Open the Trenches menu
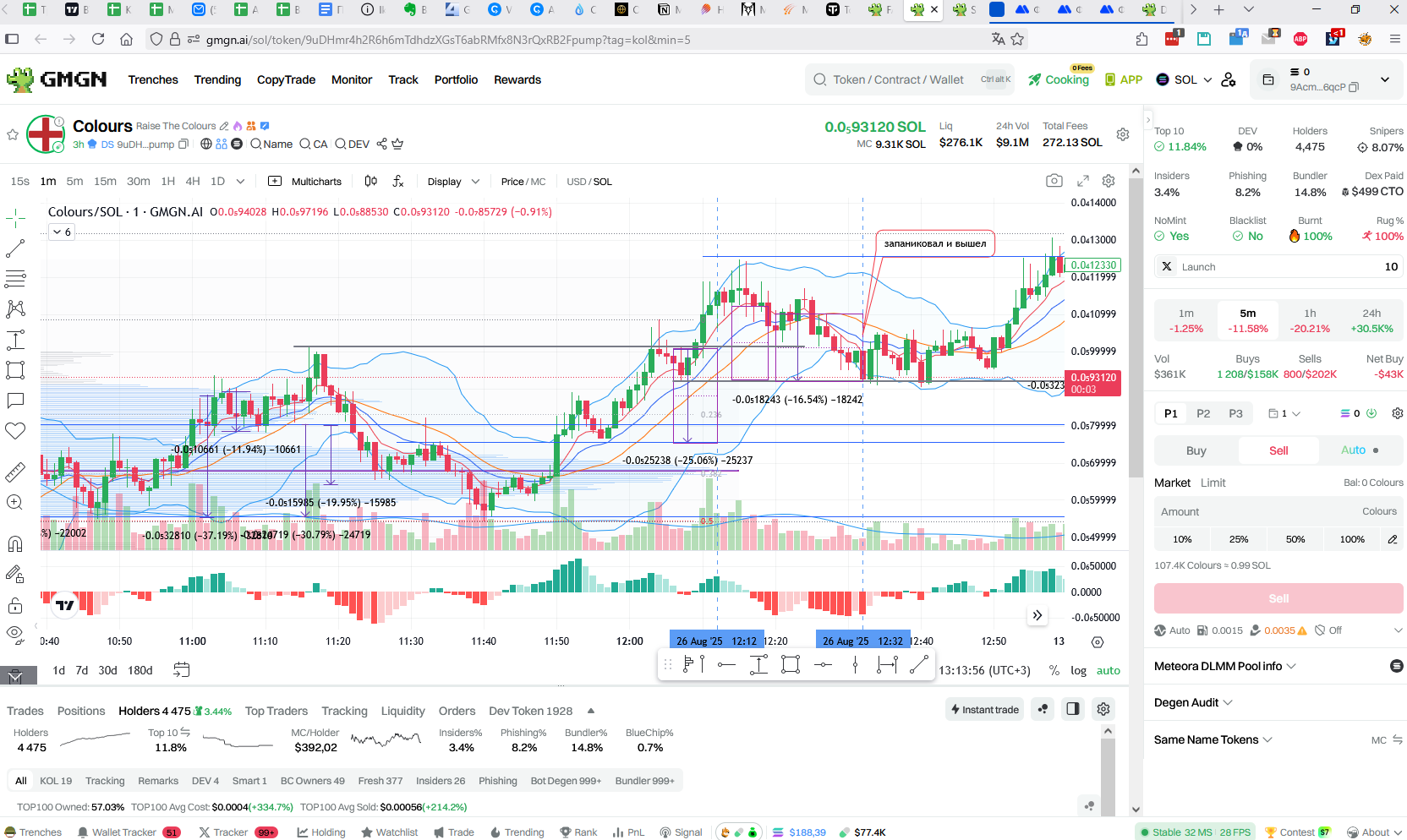This screenshot has width=1407, height=840. tap(153, 79)
